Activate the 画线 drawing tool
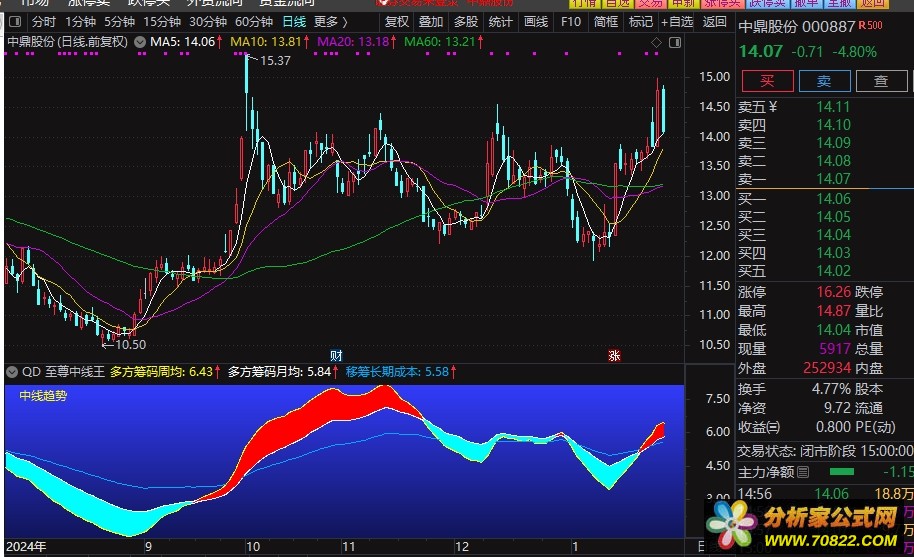This screenshot has width=914, height=557. pyautogui.click(x=536, y=22)
